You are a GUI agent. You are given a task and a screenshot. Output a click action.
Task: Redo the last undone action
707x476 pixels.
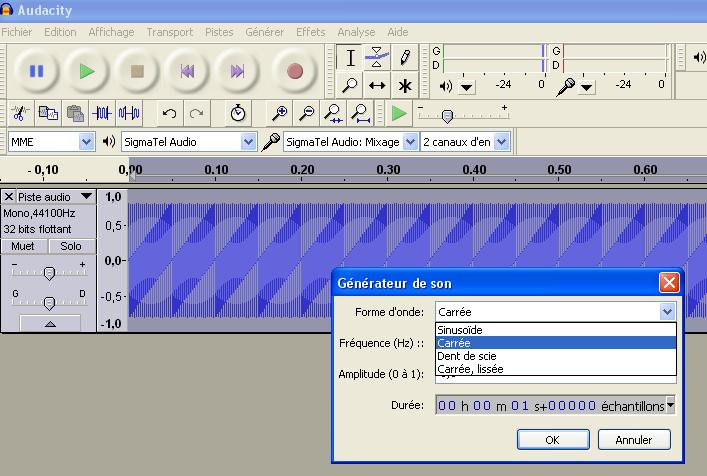tap(197, 113)
